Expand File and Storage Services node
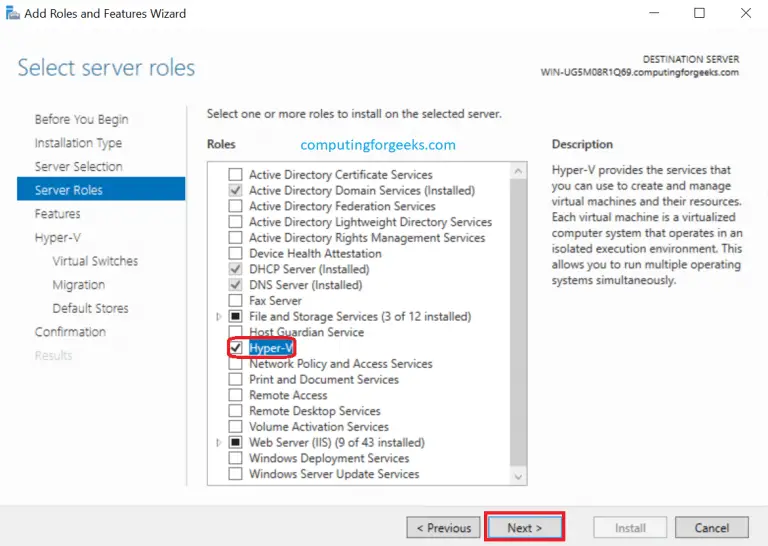 pos(220,317)
